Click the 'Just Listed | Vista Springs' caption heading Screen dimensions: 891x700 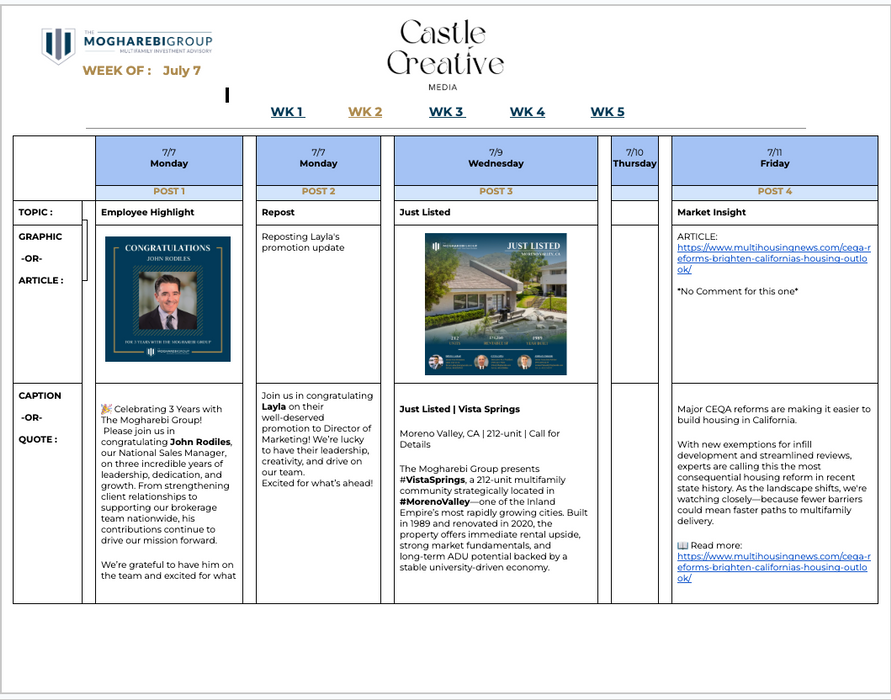click(x=459, y=409)
